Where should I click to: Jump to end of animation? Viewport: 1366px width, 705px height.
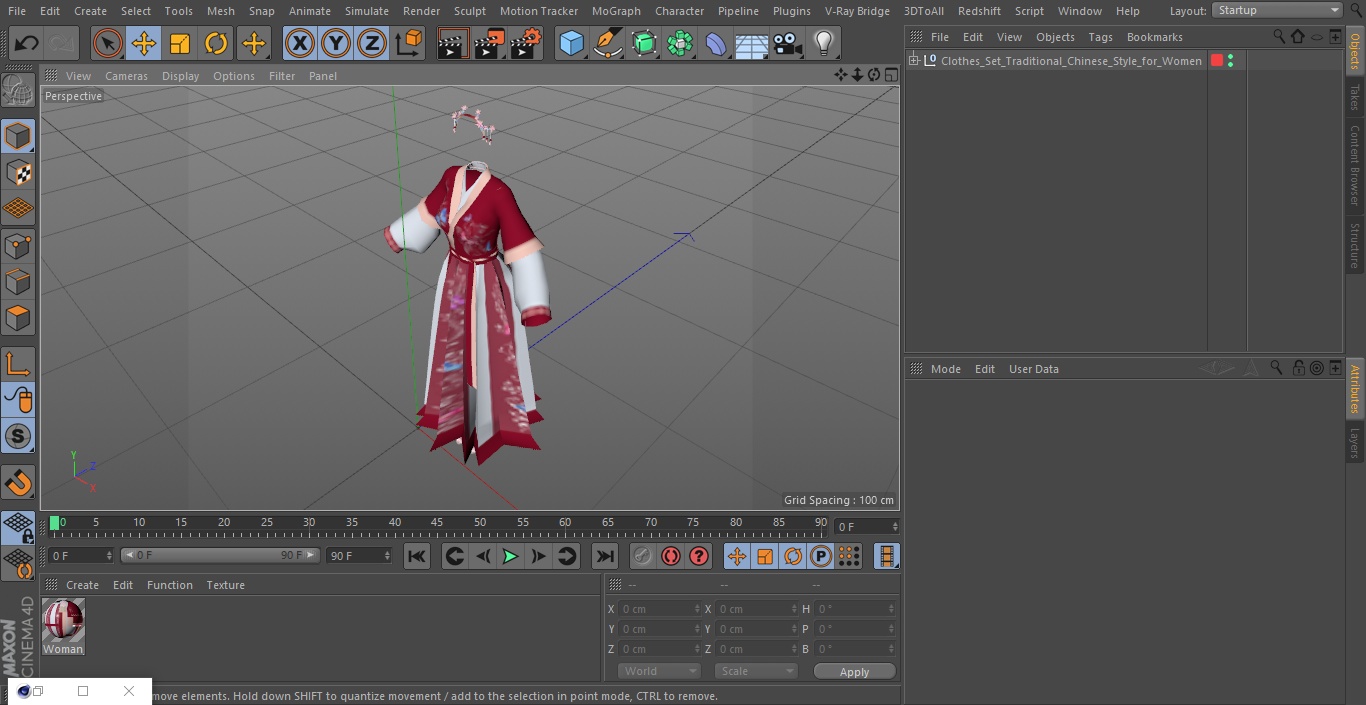tap(605, 556)
